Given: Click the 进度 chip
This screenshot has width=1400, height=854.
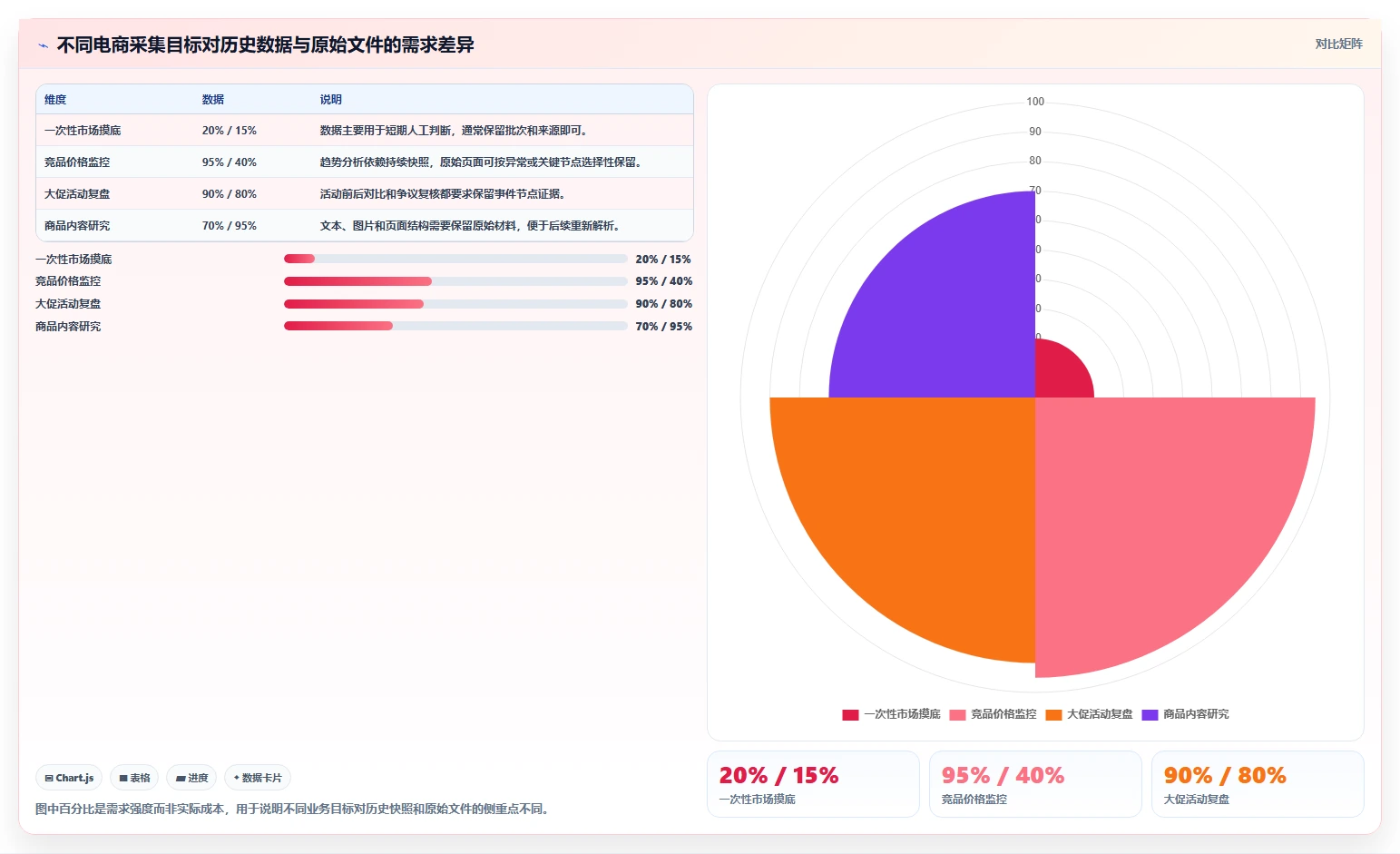Looking at the screenshot, I should (191, 778).
